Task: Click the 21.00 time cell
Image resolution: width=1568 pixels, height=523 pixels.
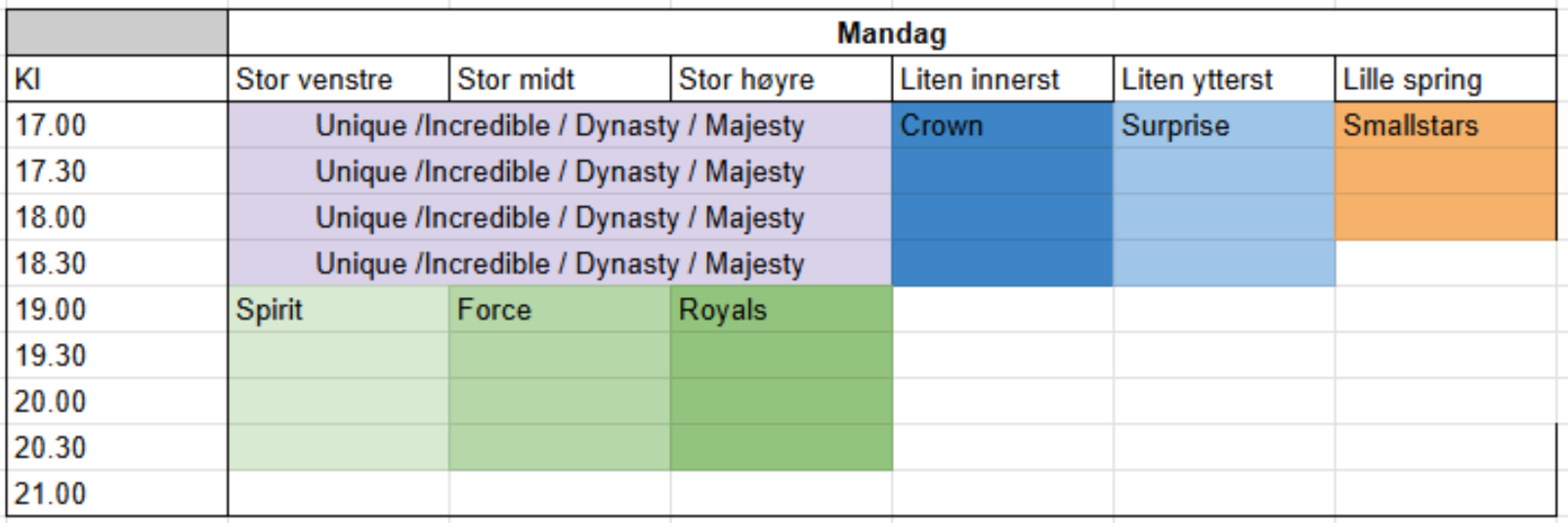Action: [x=117, y=494]
